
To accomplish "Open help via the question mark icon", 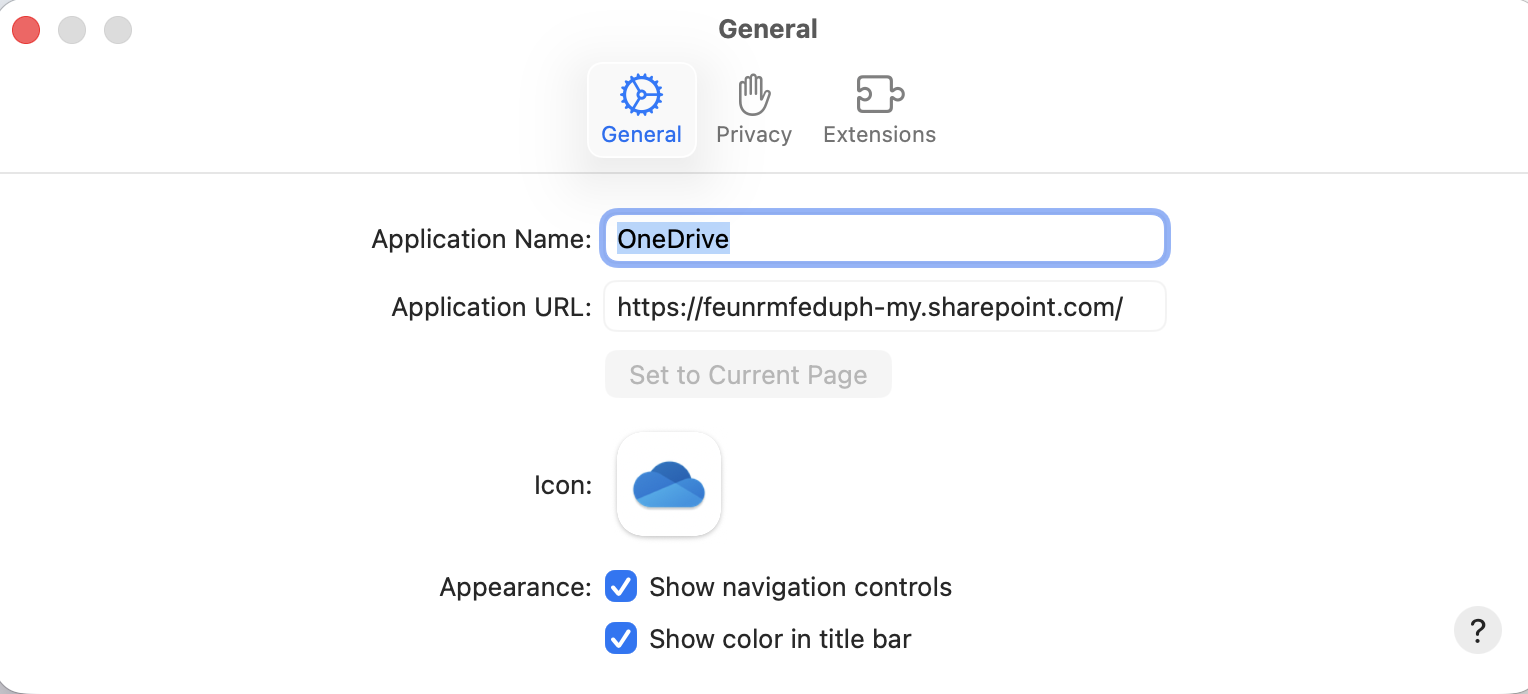I will (x=1477, y=630).
